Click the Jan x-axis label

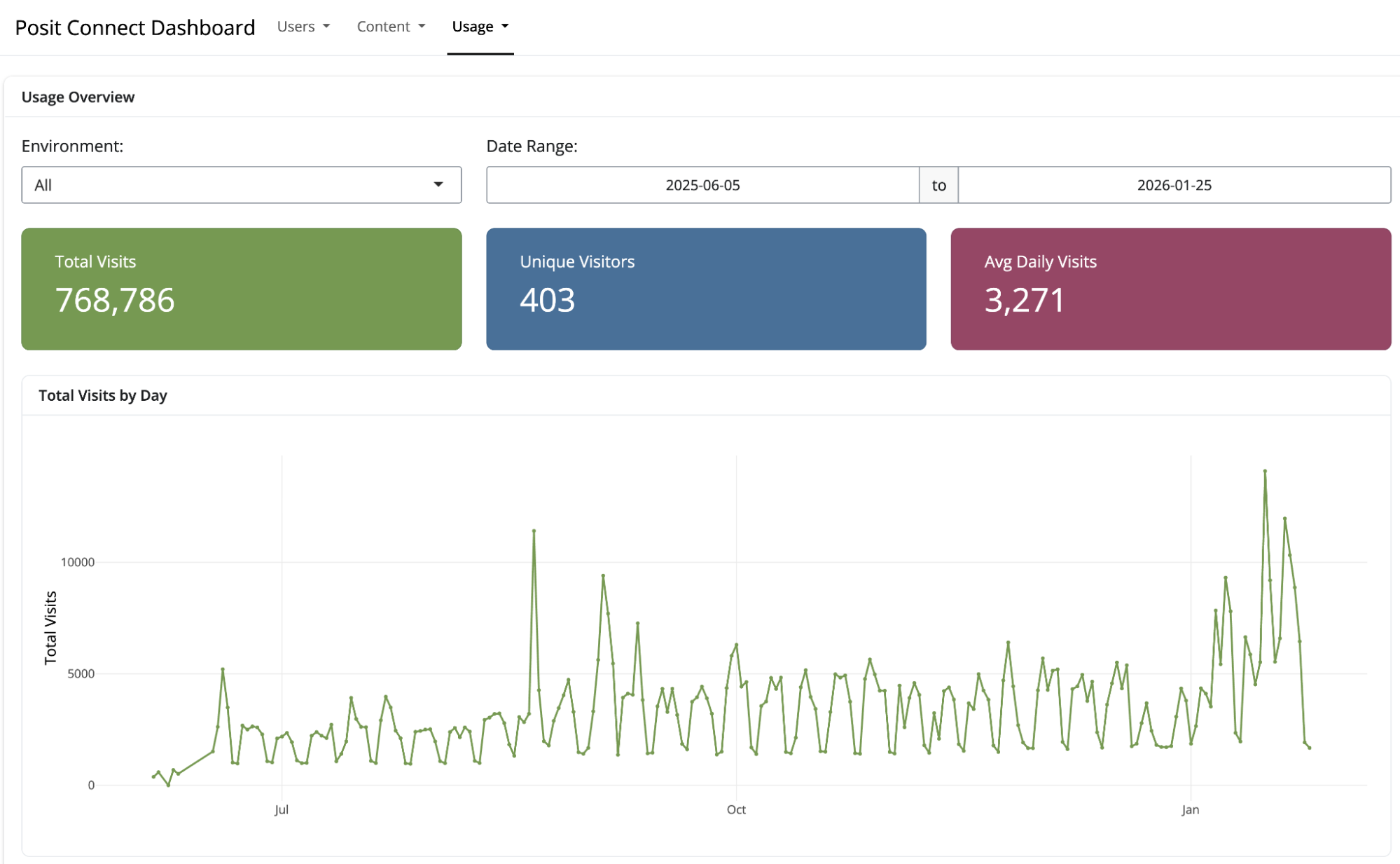[1190, 810]
